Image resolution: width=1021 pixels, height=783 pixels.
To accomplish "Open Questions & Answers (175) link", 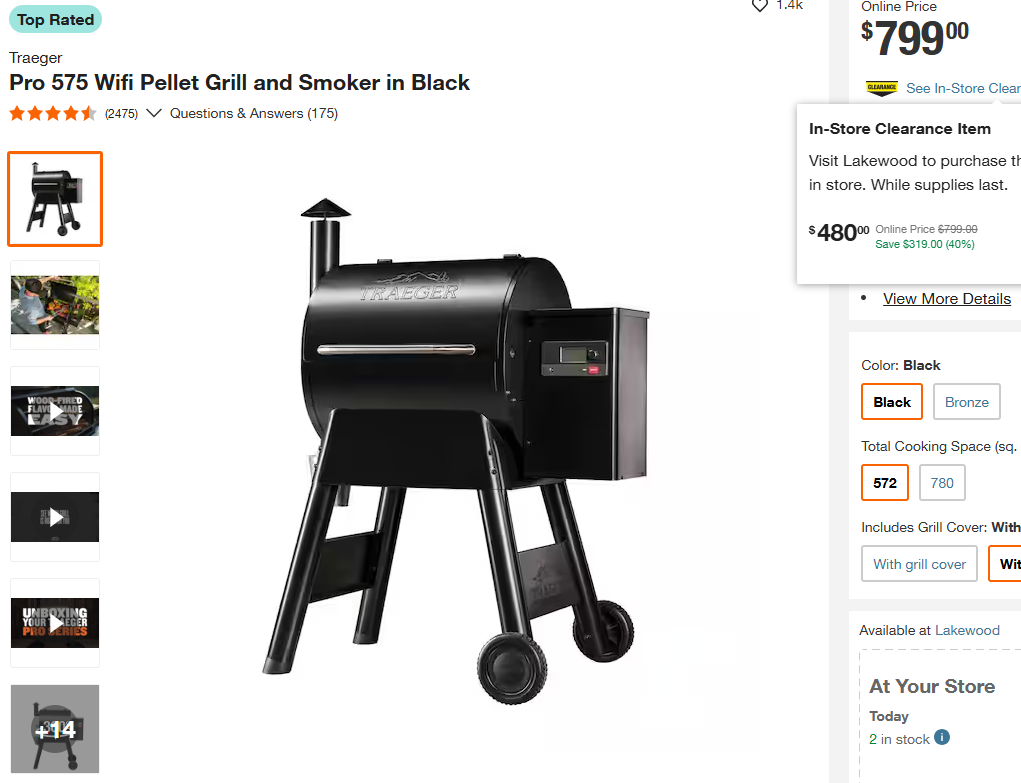I will click(x=254, y=114).
